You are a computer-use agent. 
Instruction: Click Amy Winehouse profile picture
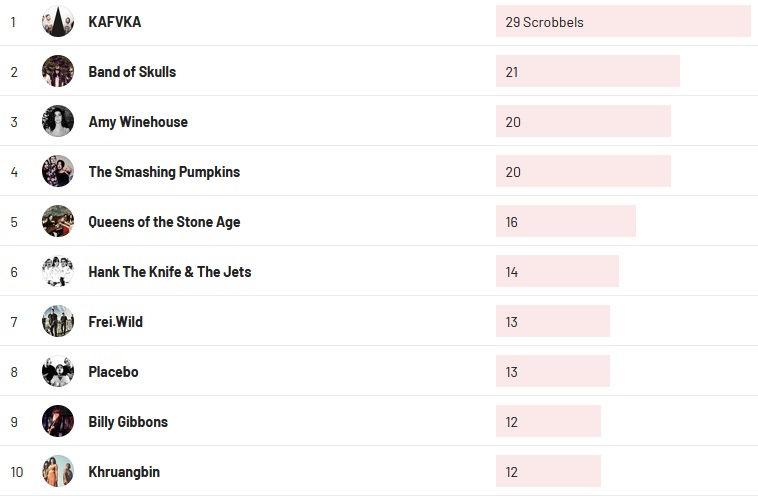[x=58, y=121]
